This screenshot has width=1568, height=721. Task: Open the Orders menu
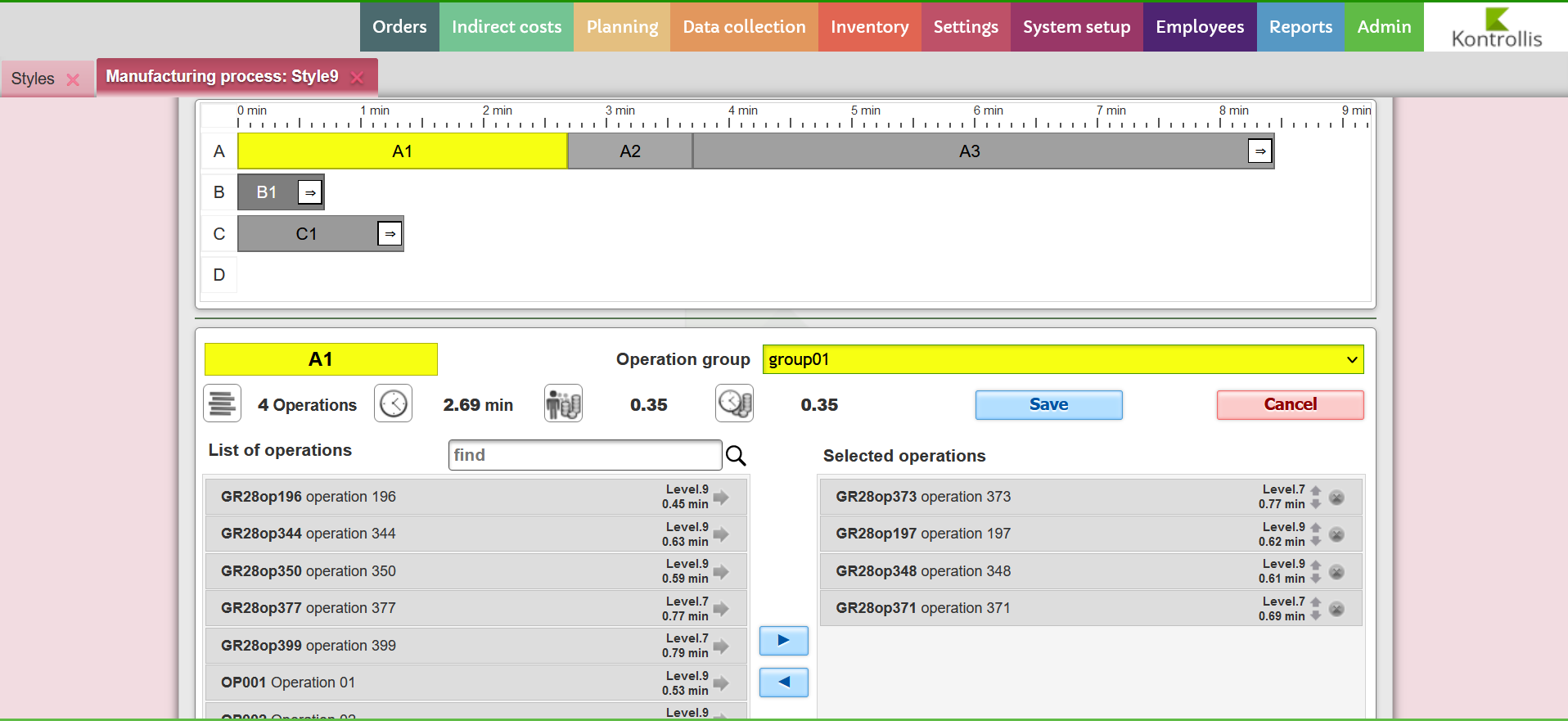(x=399, y=27)
